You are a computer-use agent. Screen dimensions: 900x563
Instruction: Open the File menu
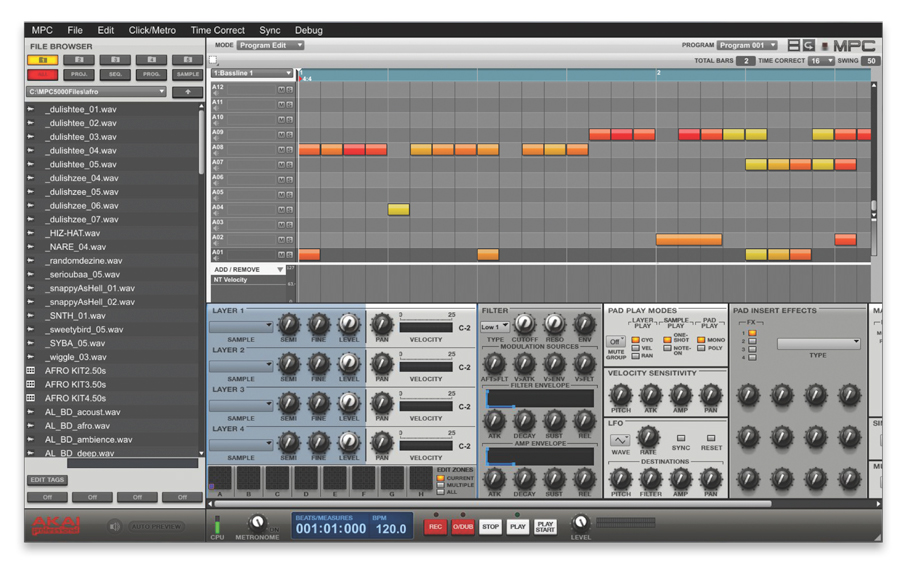point(75,30)
